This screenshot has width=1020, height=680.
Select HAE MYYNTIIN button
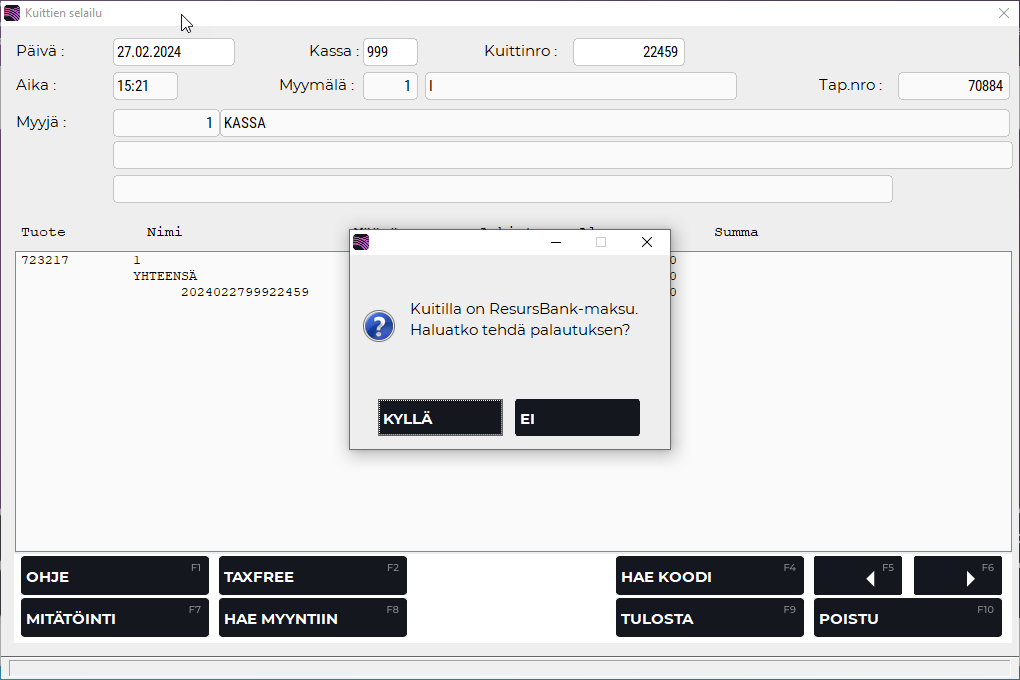pos(312,618)
